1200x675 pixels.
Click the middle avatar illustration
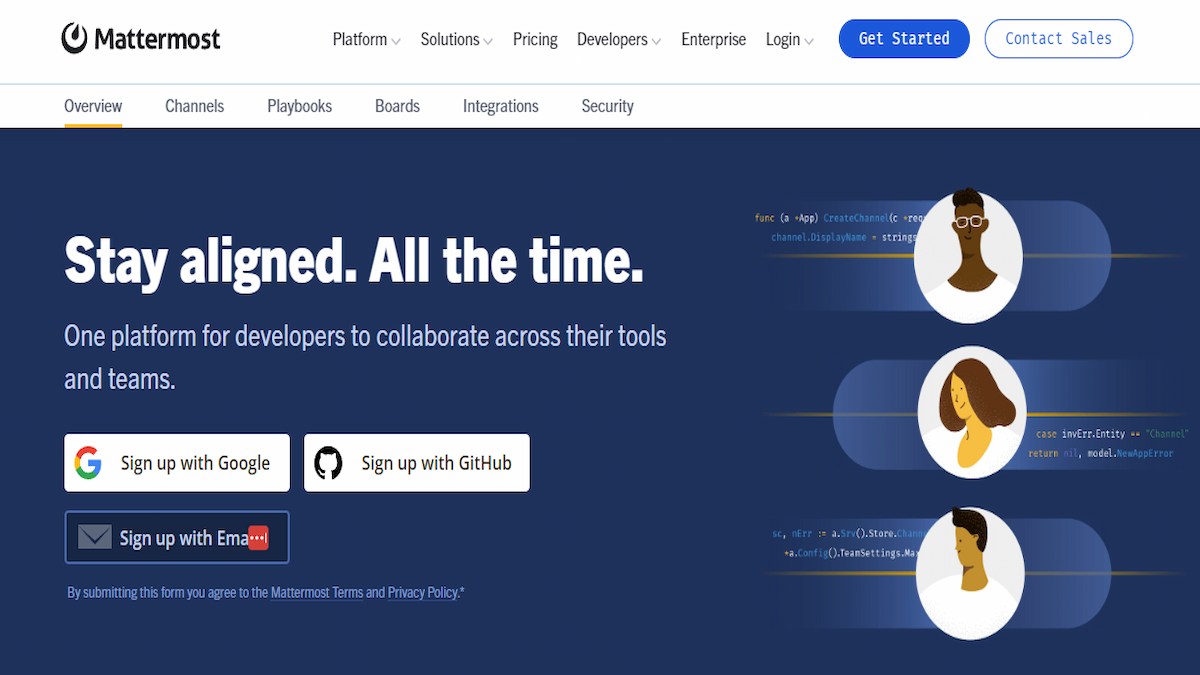(x=972, y=412)
